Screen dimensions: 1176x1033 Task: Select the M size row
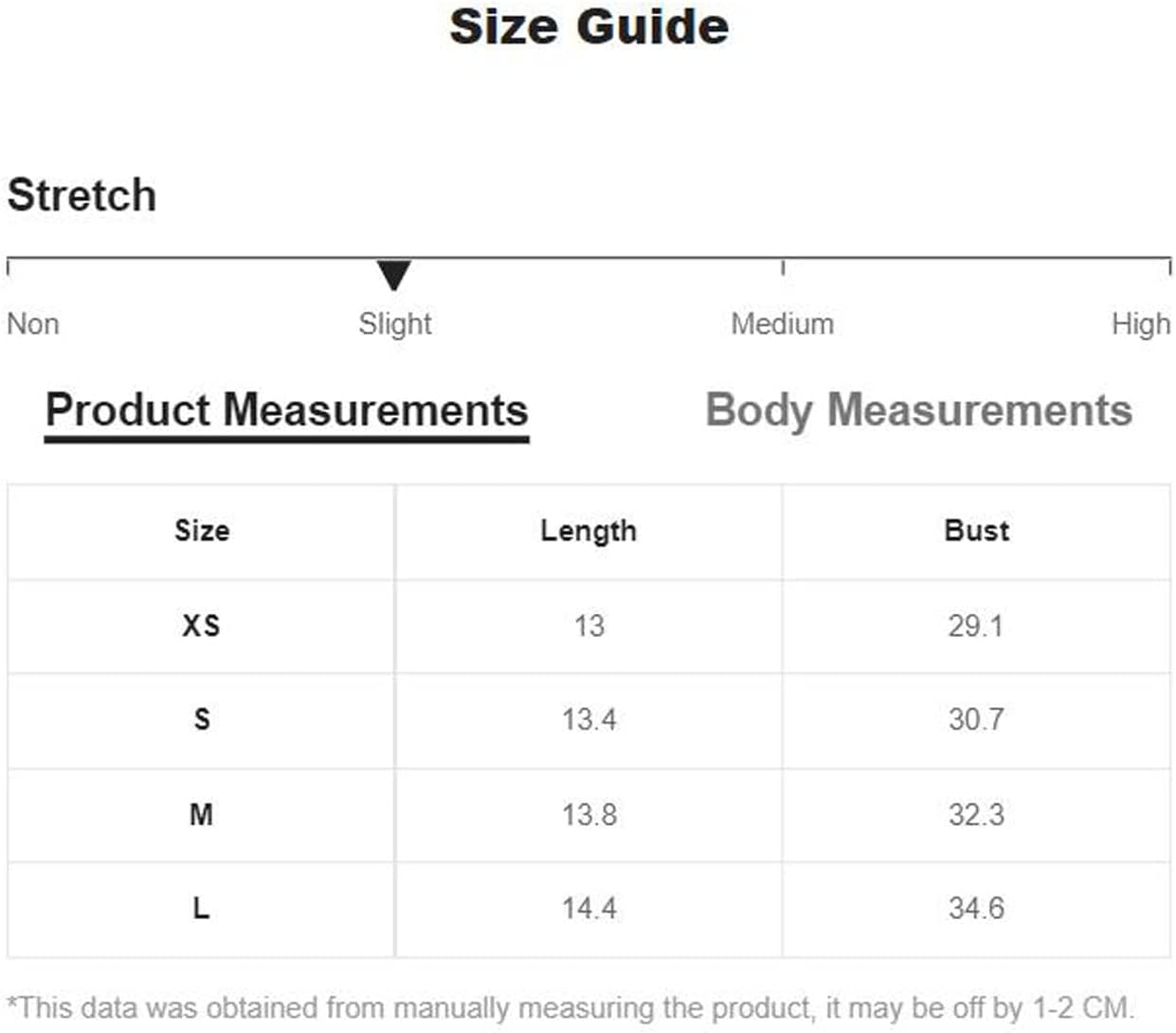[588, 815]
